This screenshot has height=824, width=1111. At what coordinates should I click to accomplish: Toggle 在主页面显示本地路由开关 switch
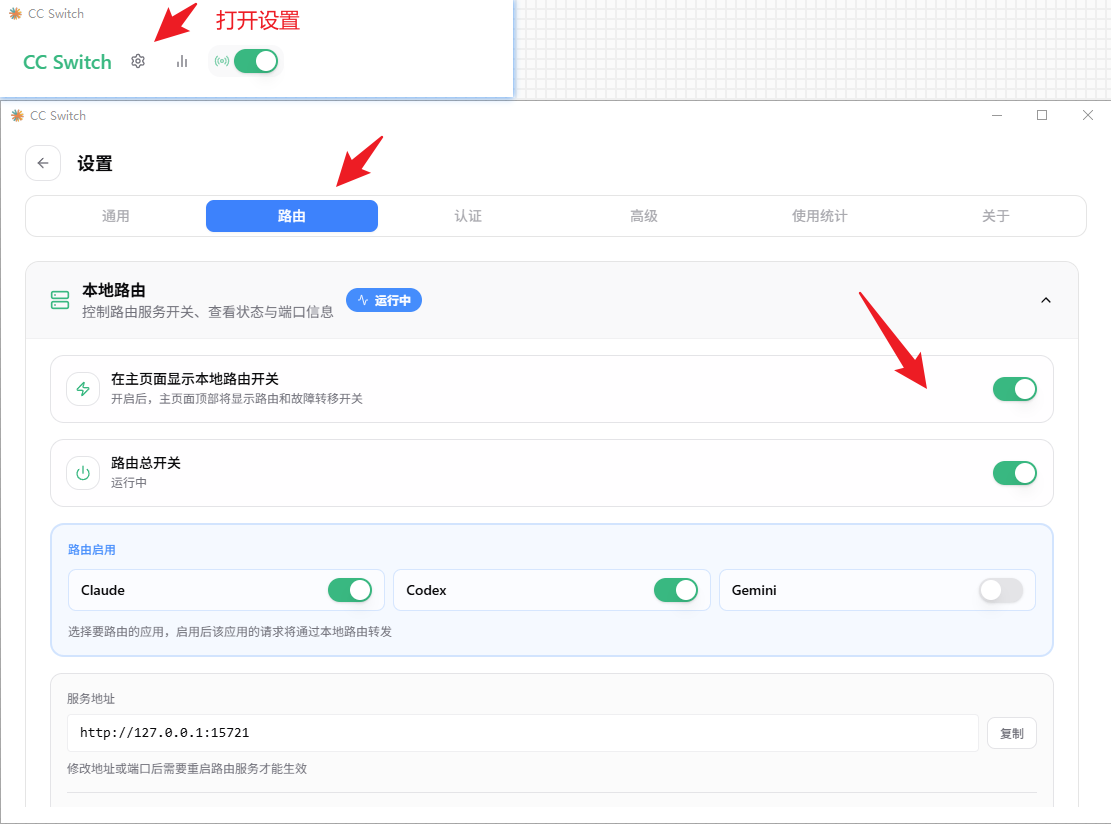pyautogui.click(x=1015, y=389)
